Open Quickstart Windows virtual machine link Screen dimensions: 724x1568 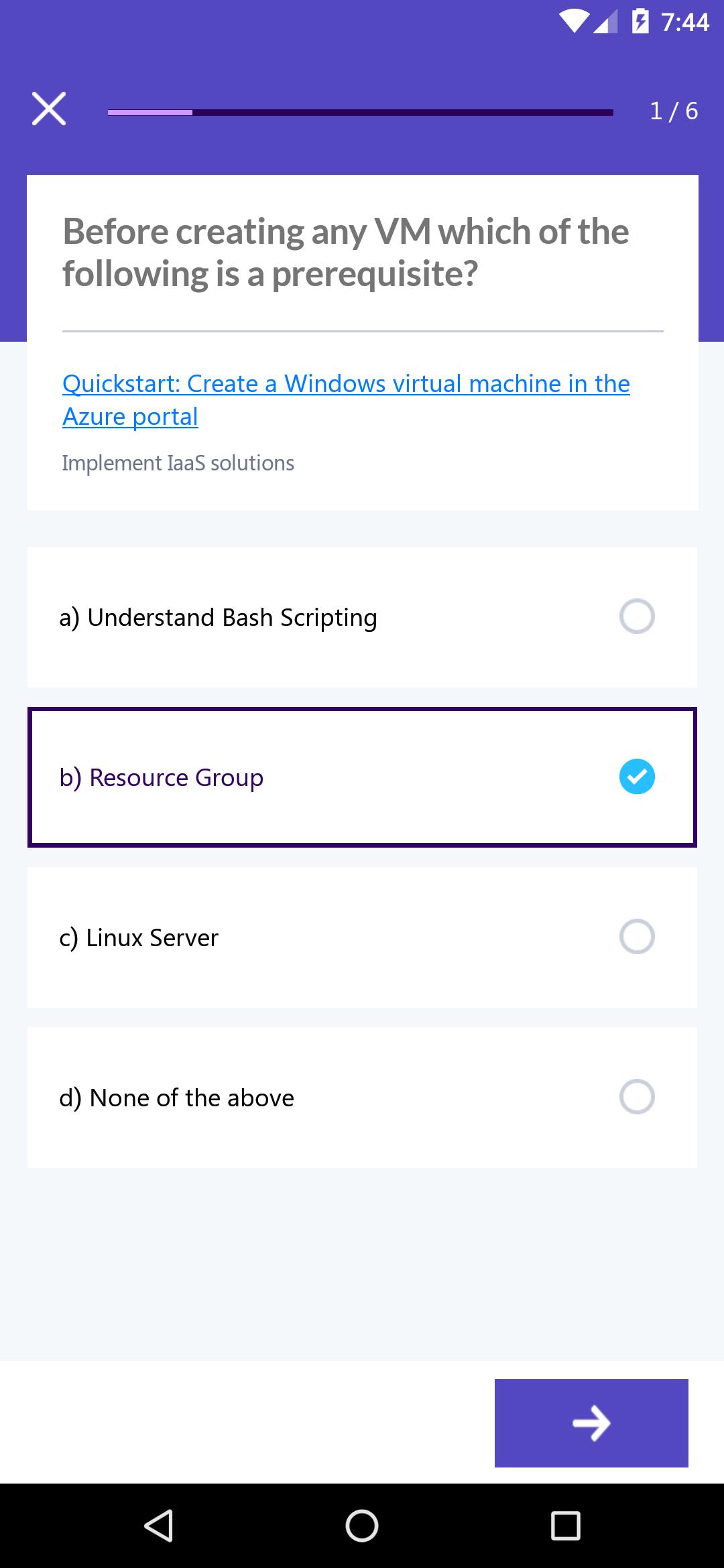[x=346, y=400]
